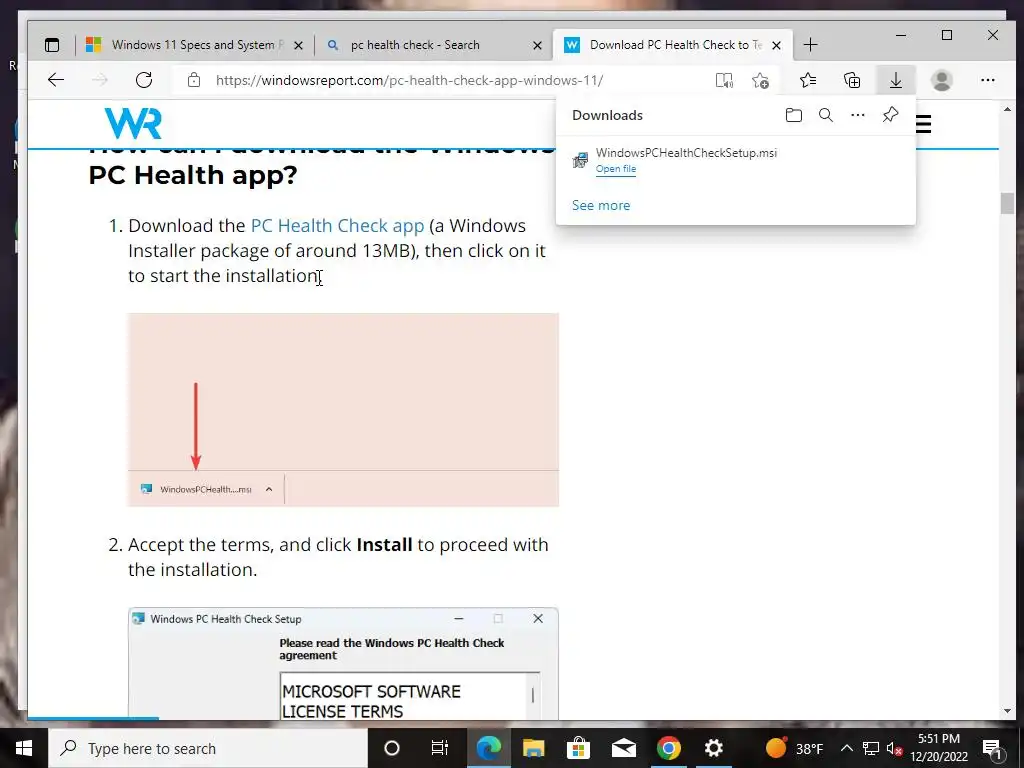
Task: Open a new tab with the plus button
Action: (x=810, y=45)
